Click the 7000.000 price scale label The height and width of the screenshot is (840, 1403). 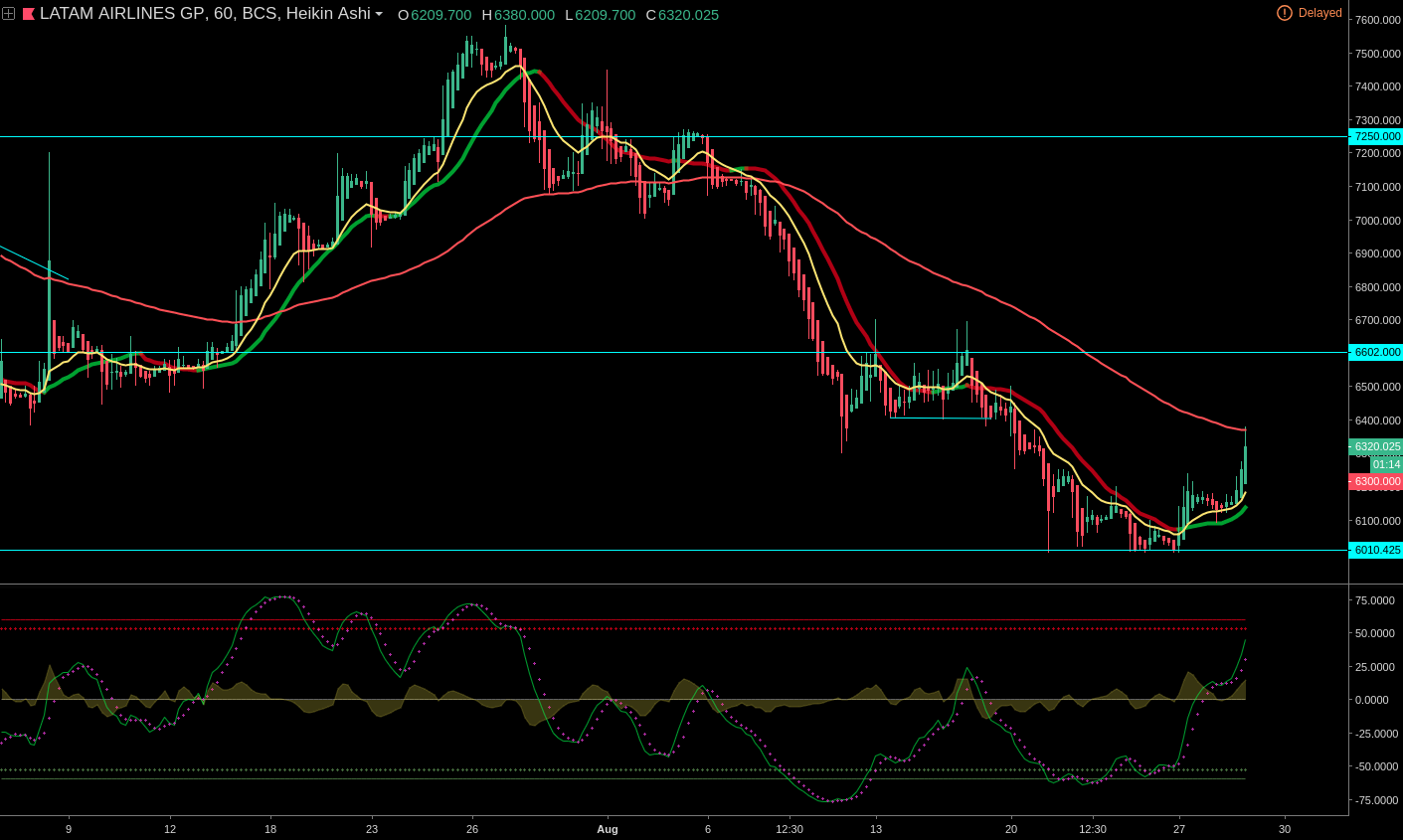pos(1378,221)
